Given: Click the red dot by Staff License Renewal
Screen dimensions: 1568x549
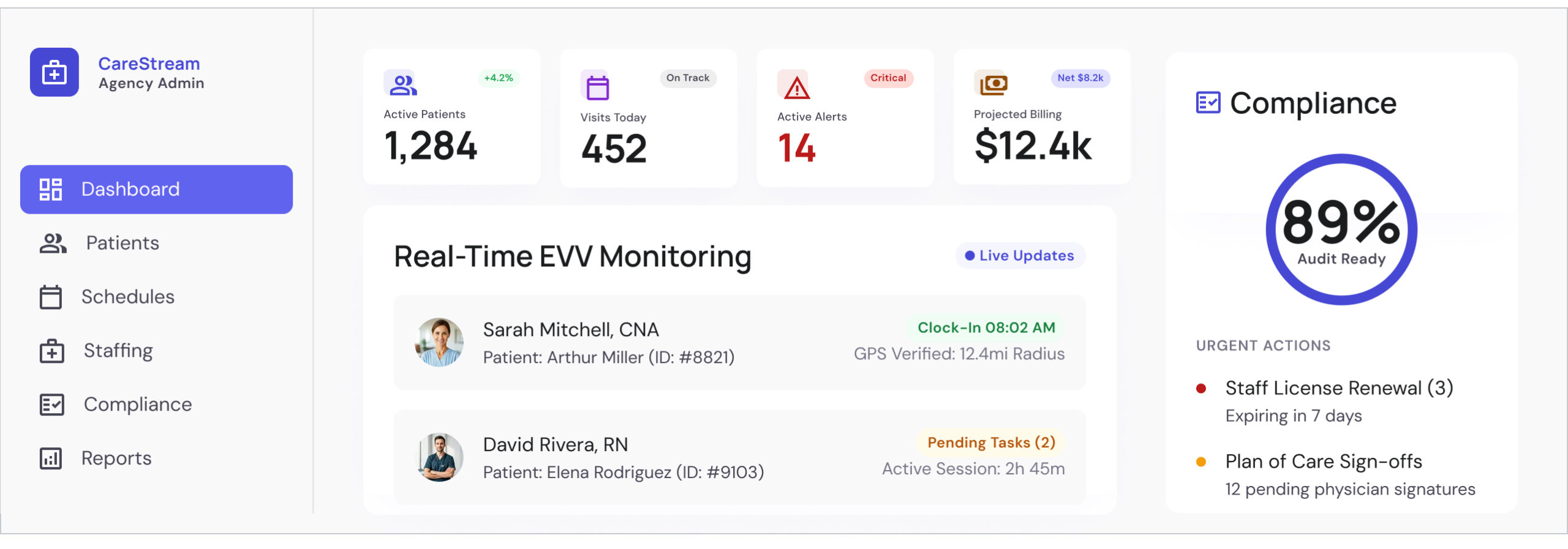Looking at the screenshot, I should tap(1201, 389).
